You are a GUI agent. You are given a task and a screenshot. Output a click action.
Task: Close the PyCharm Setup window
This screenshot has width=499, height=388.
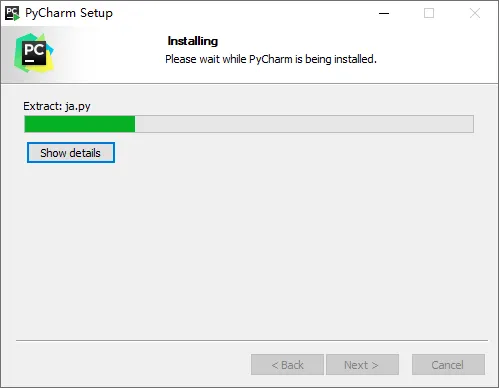(475, 13)
